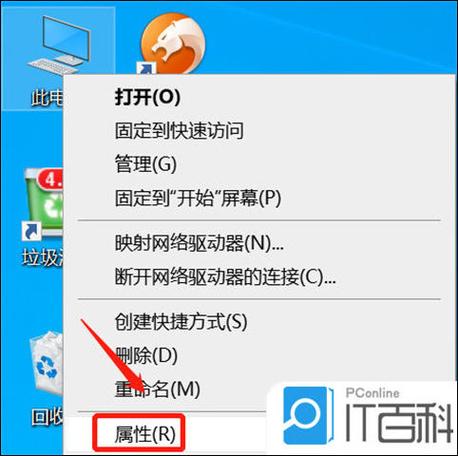The image size is (458, 456).
Task: Choose 断开网络驱动器的连接(C)... entry
Action: (x=225, y=277)
